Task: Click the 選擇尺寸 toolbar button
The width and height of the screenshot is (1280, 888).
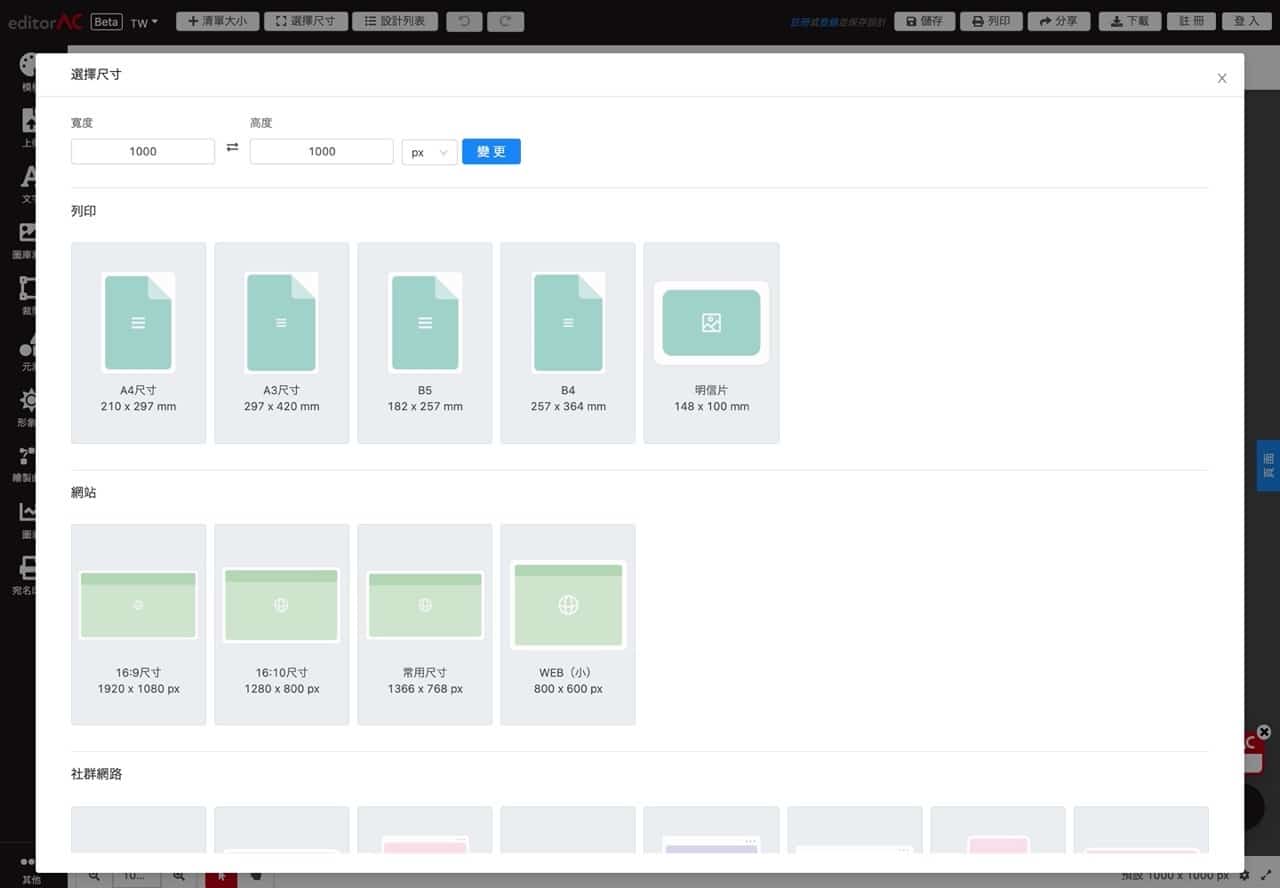Action: pyautogui.click(x=305, y=21)
